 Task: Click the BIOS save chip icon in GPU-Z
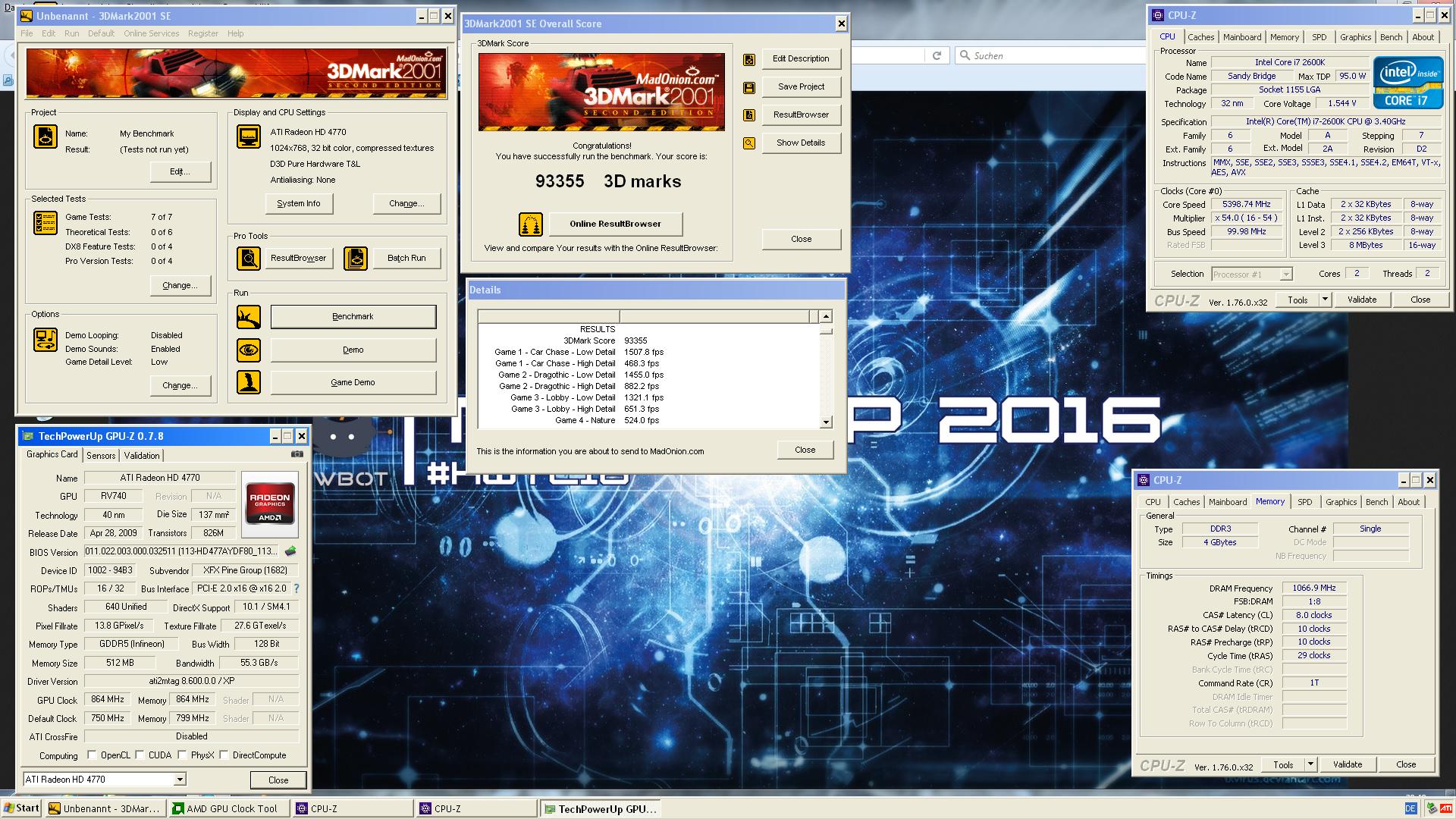point(290,551)
